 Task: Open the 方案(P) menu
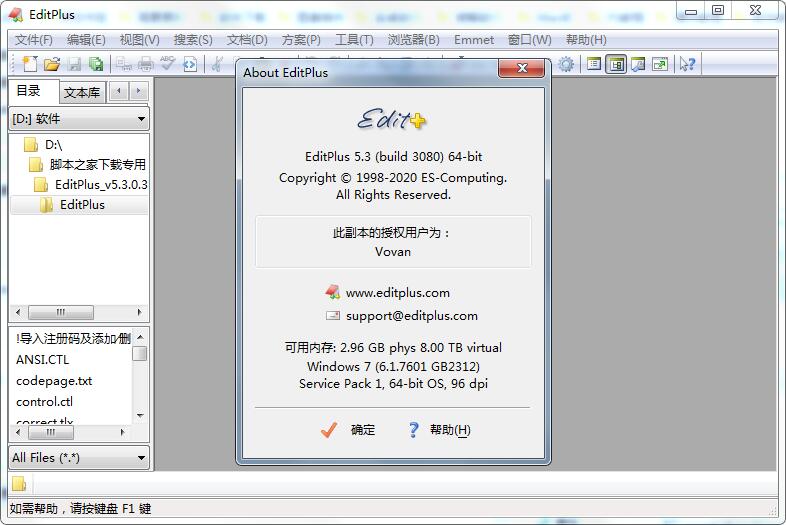[x=301, y=40]
